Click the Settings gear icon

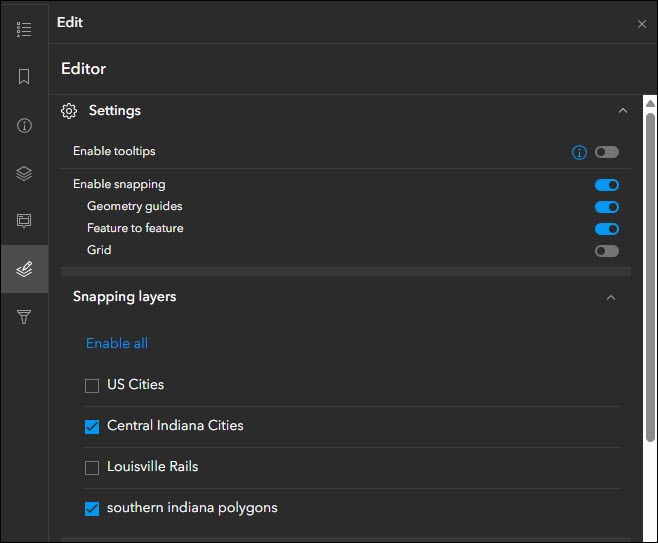pos(69,111)
